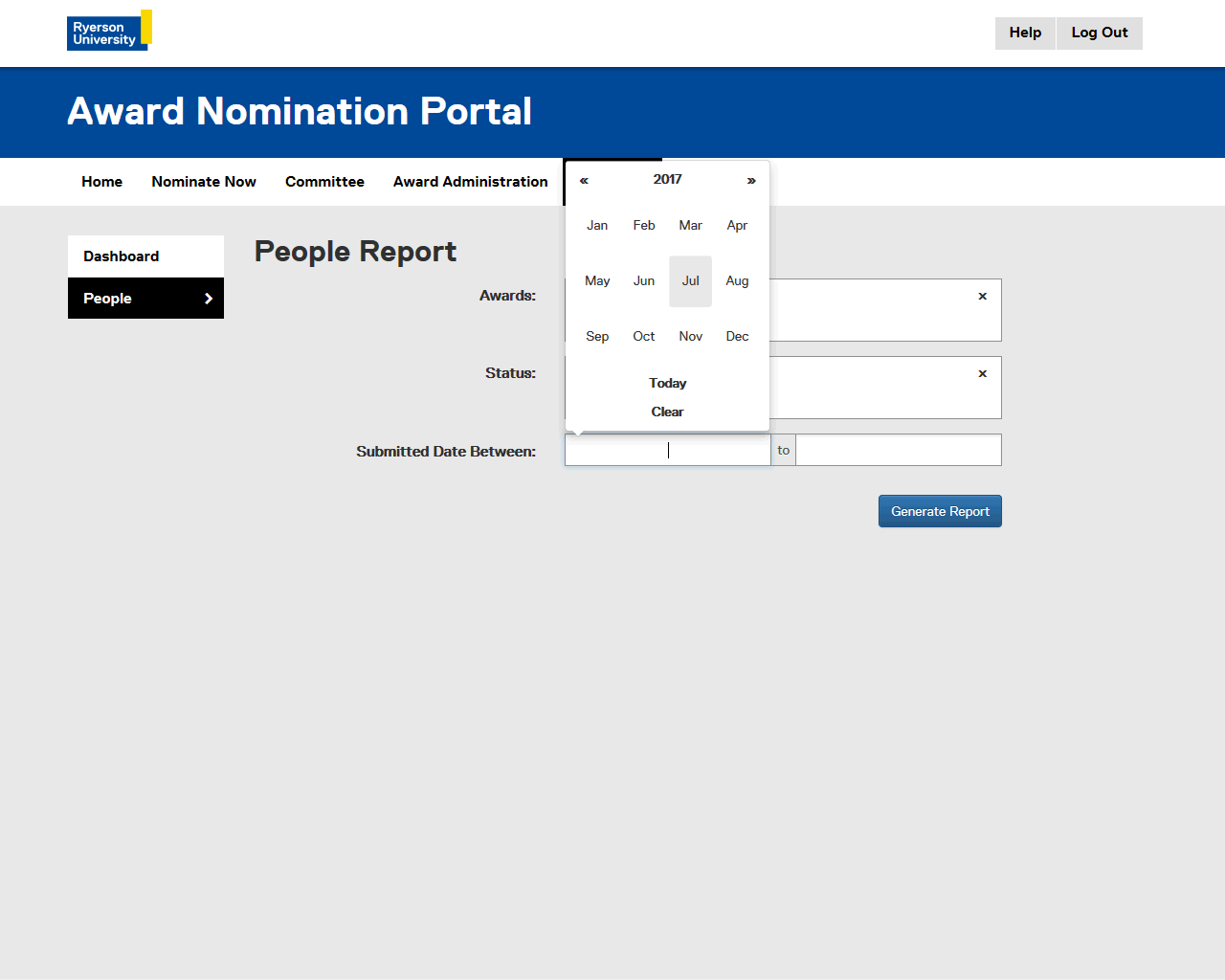The image size is (1225, 980).
Task: Select Jul in the month picker
Action: point(690,281)
